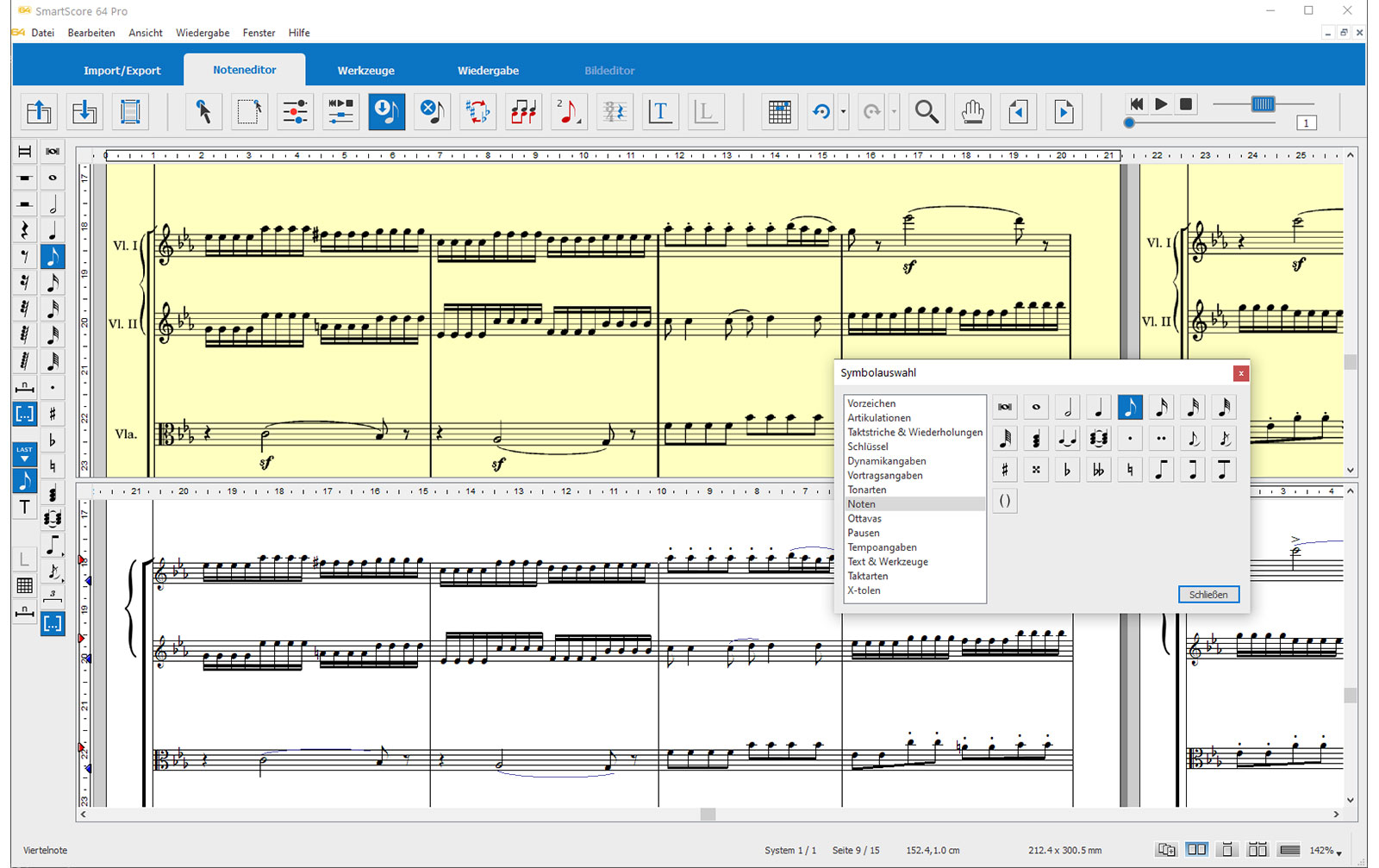Switch to the single-page view icon in the status bar
The image size is (1379, 868).
tap(1227, 850)
